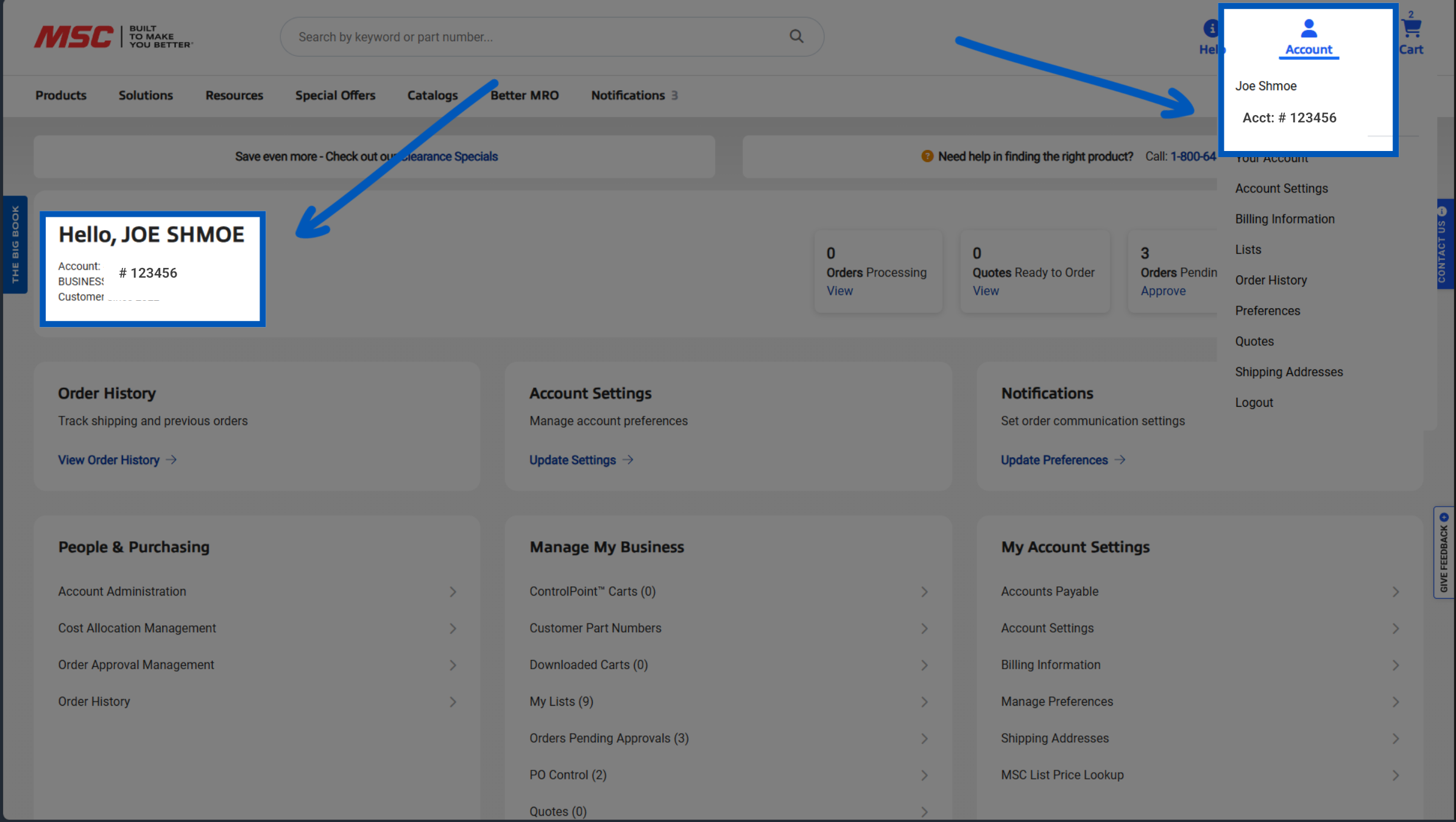Image resolution: width=1456 pixels, height=822 pixels.
Task: Click the Update Preferences link
Action: [1055, 460]
